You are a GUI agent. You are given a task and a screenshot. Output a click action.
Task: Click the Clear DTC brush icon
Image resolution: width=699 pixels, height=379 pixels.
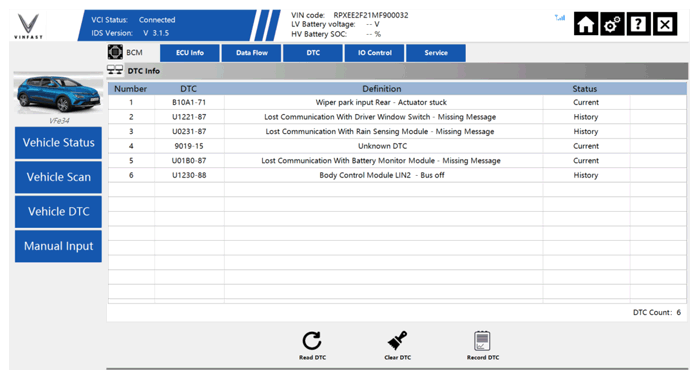(x=397, y=341)
